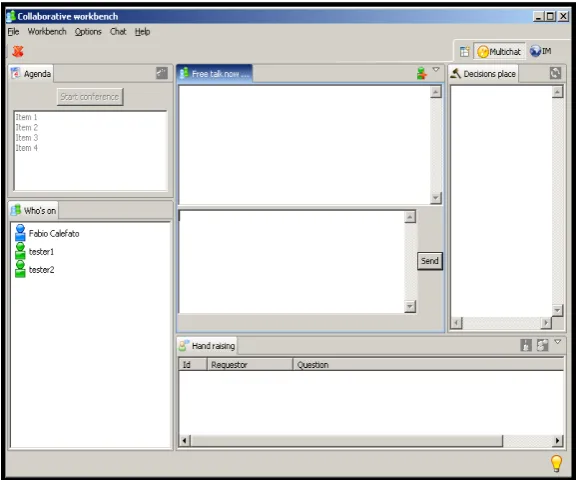Switch to the Multichat perspective

[499, 52]
